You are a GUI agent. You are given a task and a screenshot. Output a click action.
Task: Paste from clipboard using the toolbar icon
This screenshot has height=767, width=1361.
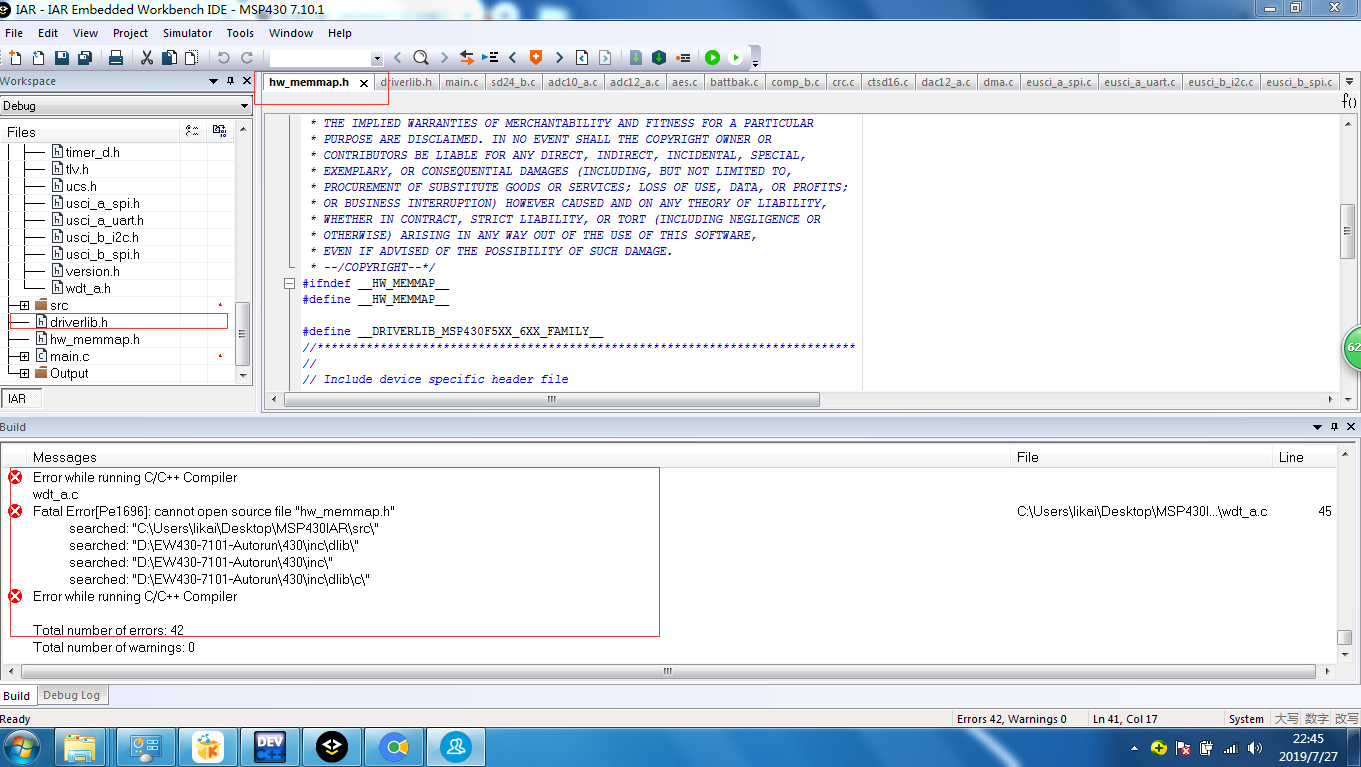pyautogui.click(x=191, y=58)
